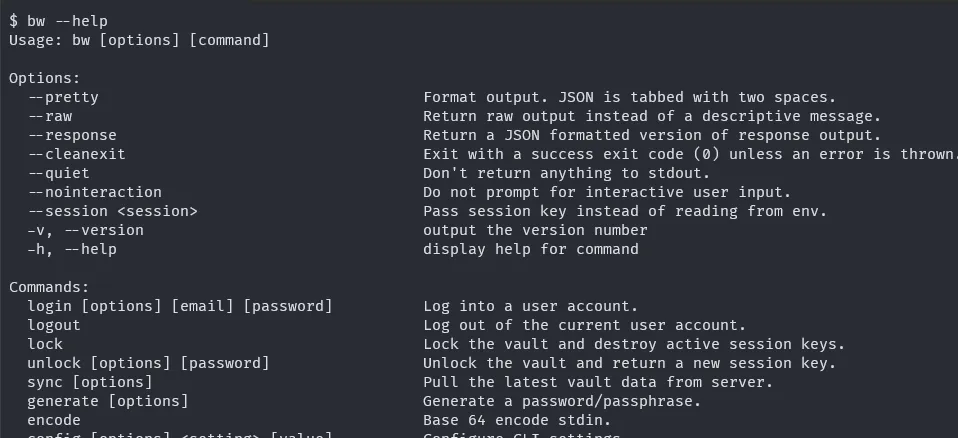Click the --response option flag
958x438 pixels.
pos(72,135)
